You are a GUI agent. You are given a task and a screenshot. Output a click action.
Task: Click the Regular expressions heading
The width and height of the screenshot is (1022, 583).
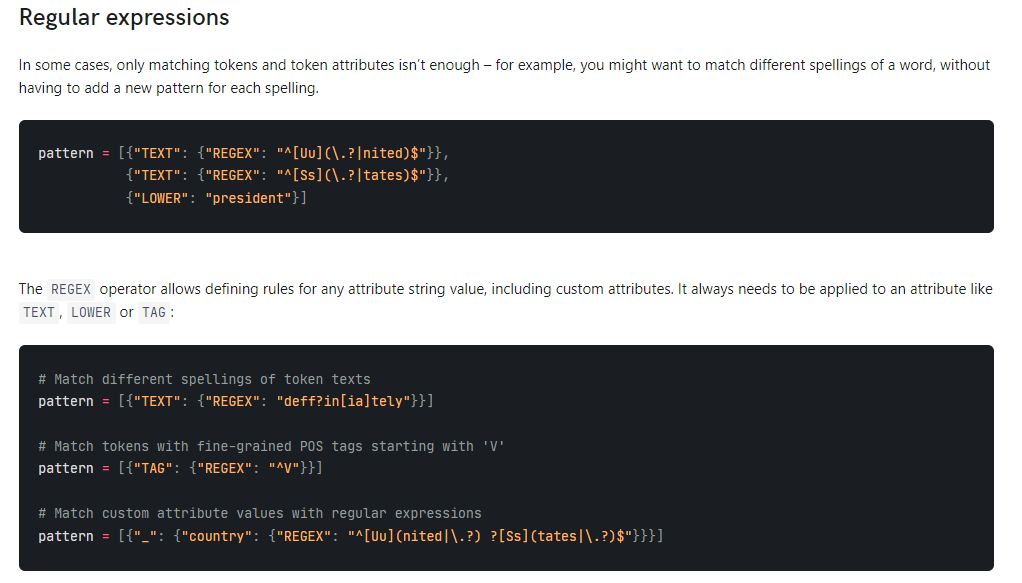(123, 18)
